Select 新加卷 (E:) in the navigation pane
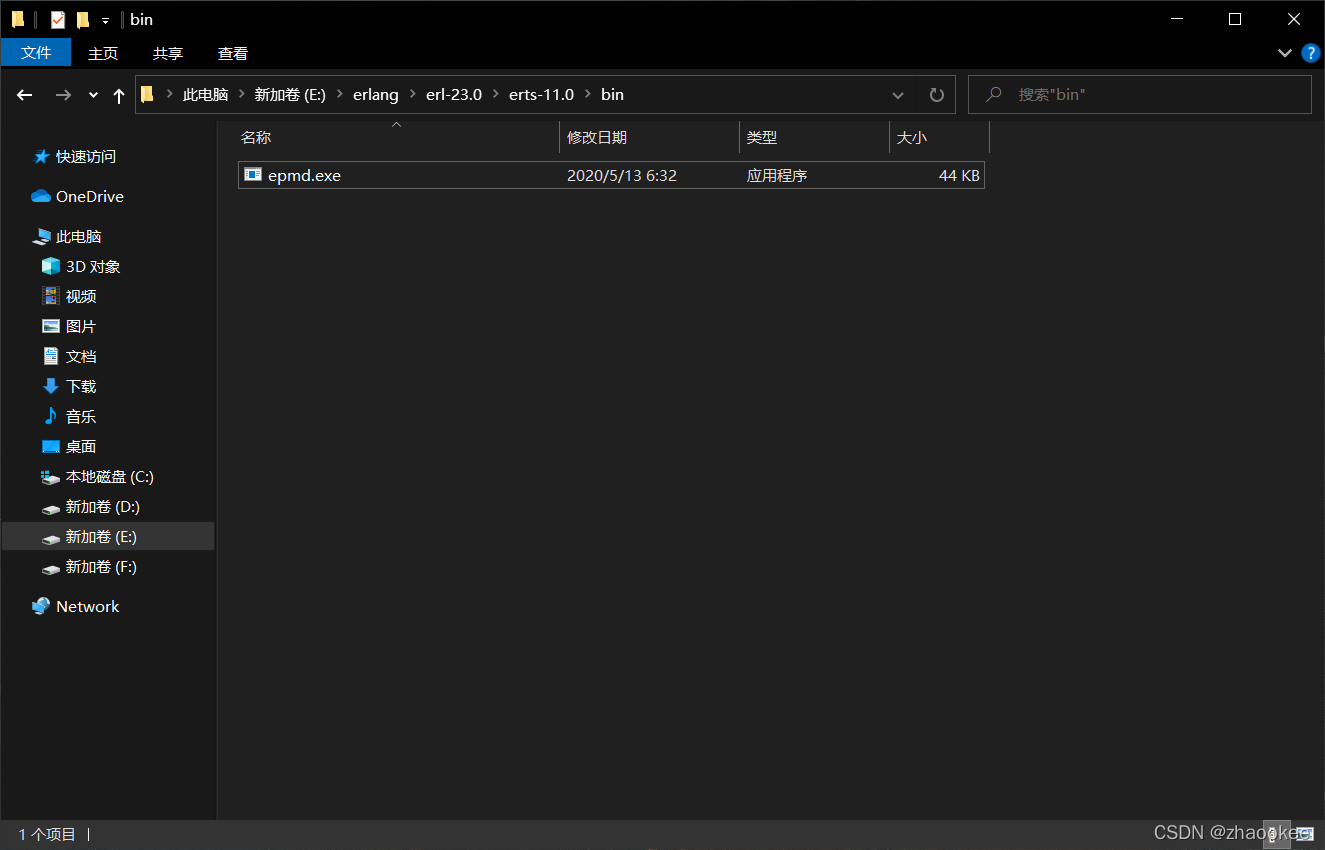Image resolution: width=1325 pixels, height=850 pixels. pos(108,537)
